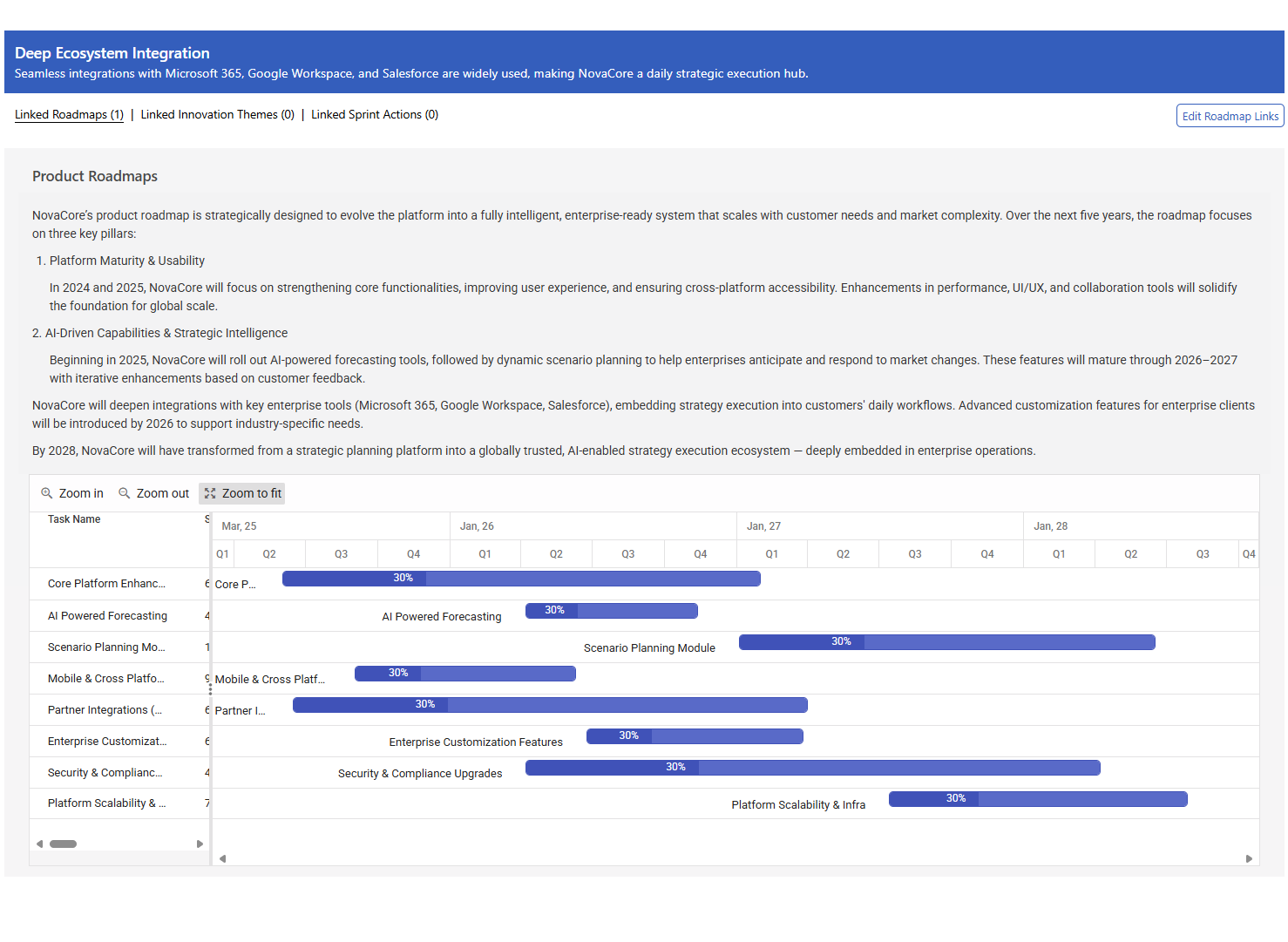Click the AI Powered Forecasting task bar
The width and height of the screenshot is (1288, 942).
(x=611, y=611)
